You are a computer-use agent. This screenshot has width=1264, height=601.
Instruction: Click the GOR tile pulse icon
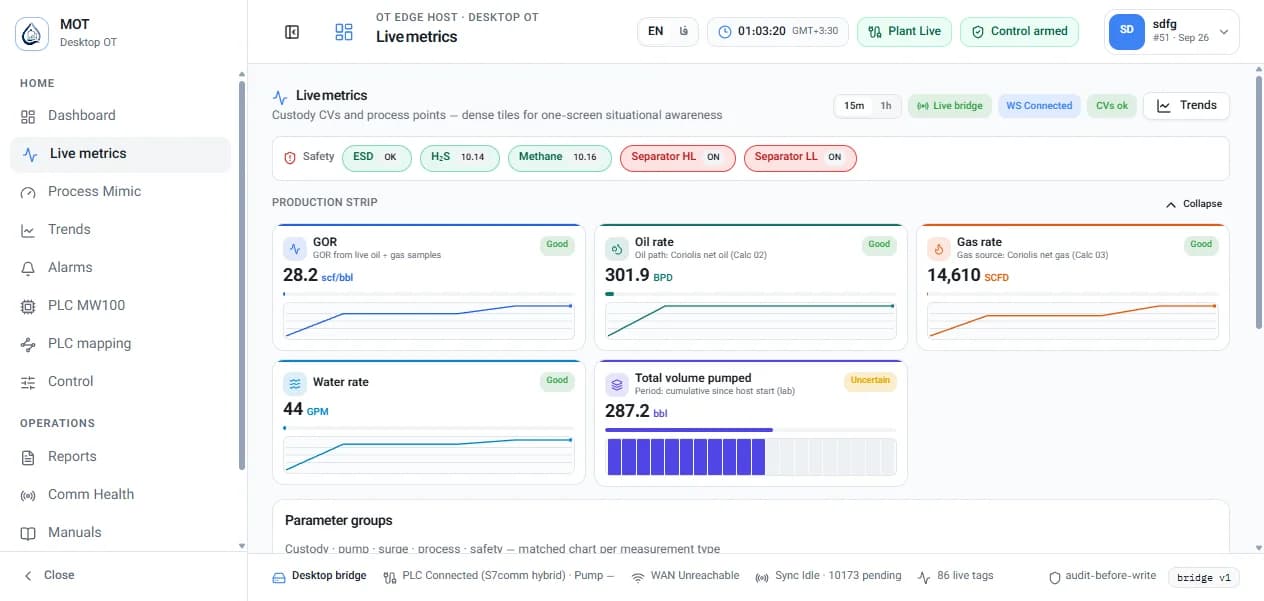point(295,248)
